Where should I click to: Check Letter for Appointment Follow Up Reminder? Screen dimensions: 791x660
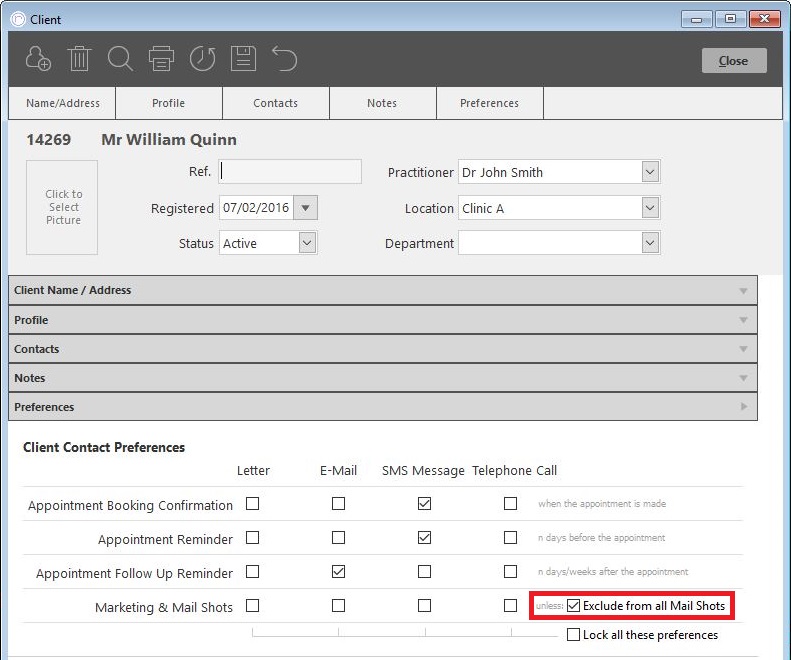click(252, 572)
